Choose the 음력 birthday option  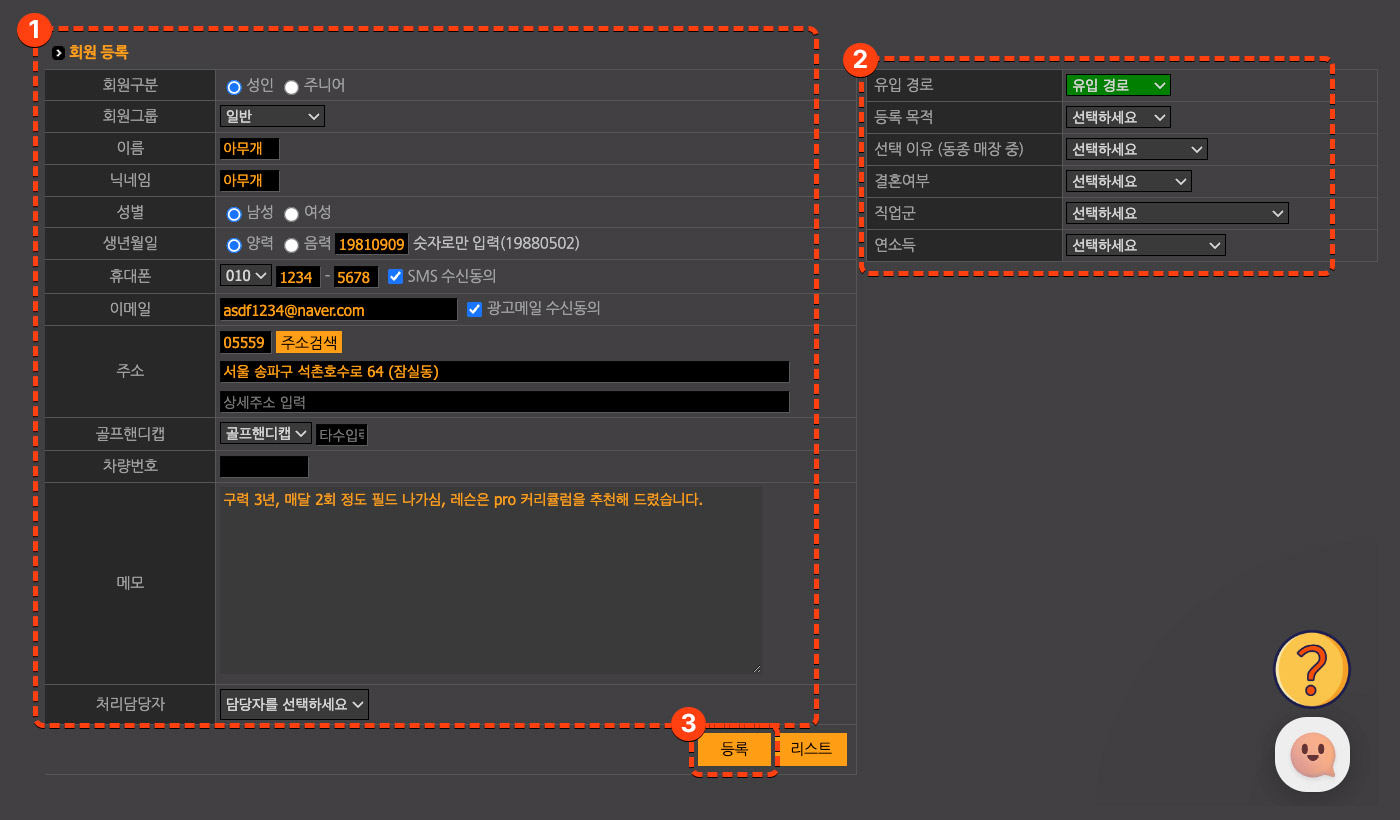click(x=292, y=245)
